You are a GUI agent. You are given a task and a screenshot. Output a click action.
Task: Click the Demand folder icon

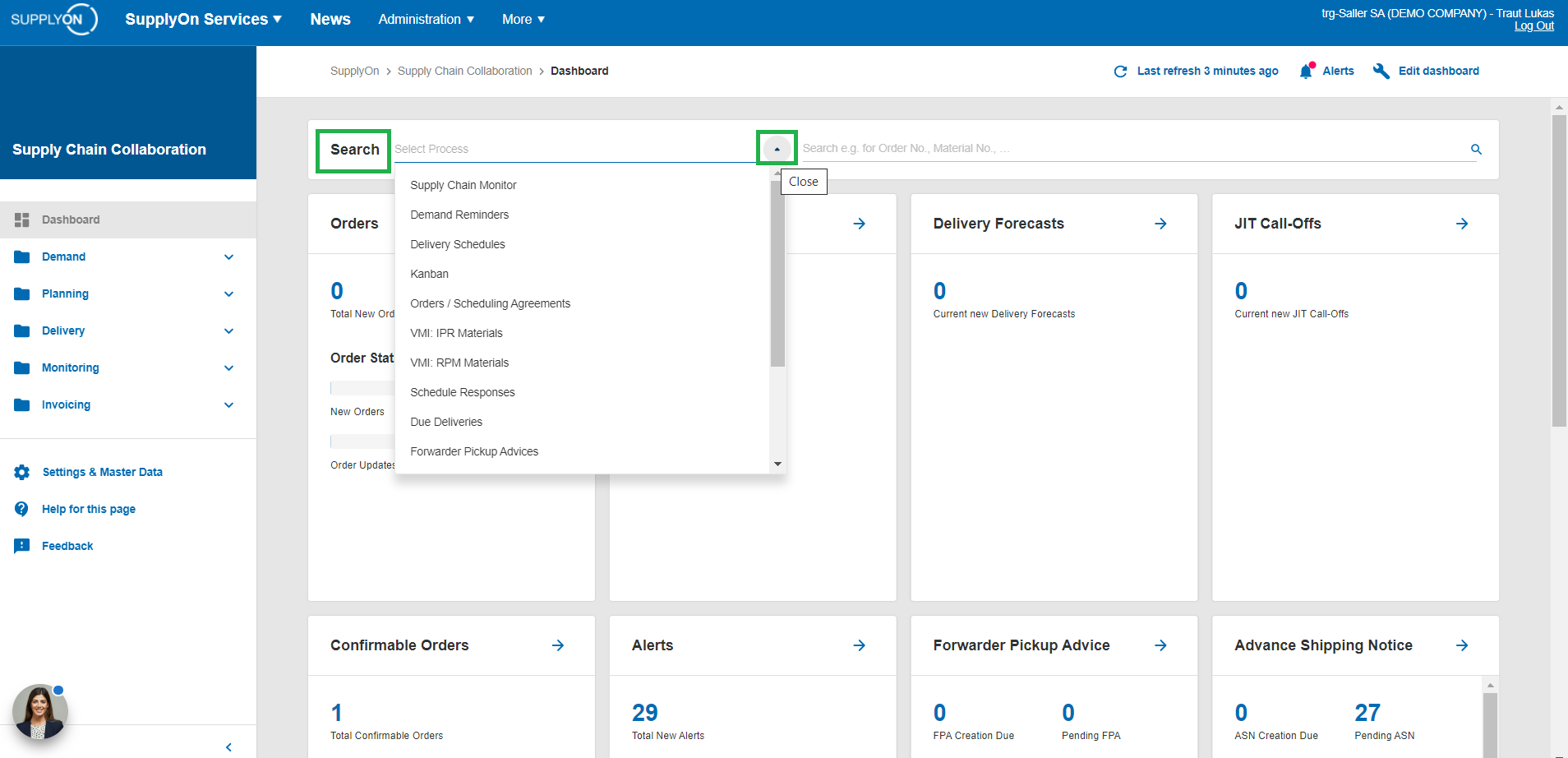22,257
